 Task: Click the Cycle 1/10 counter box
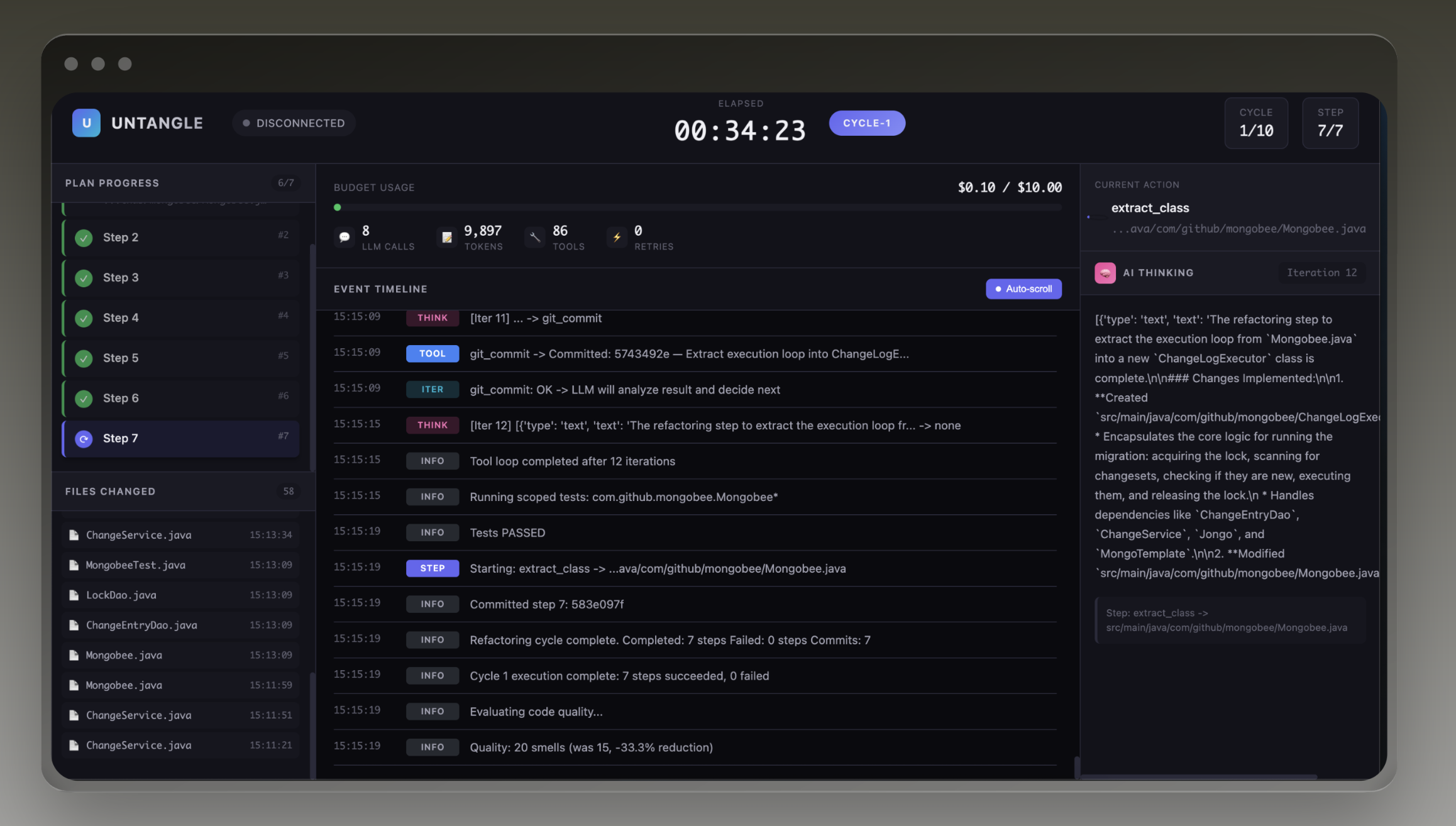1255,123
